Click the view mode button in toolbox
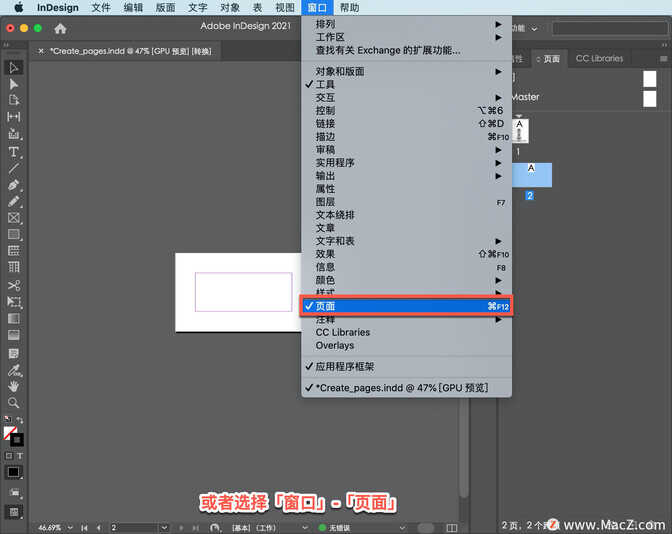Screen dimensions: 672x534 14,512
